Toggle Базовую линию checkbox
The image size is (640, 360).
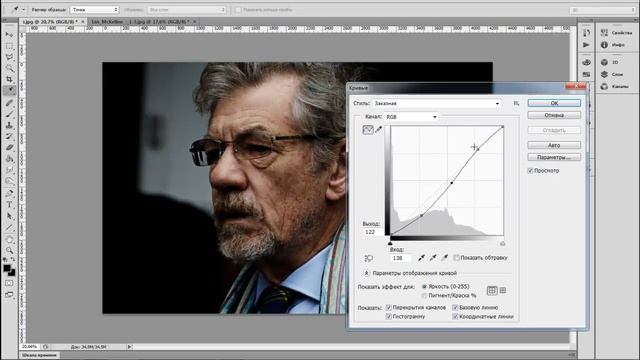pos(455,307)
